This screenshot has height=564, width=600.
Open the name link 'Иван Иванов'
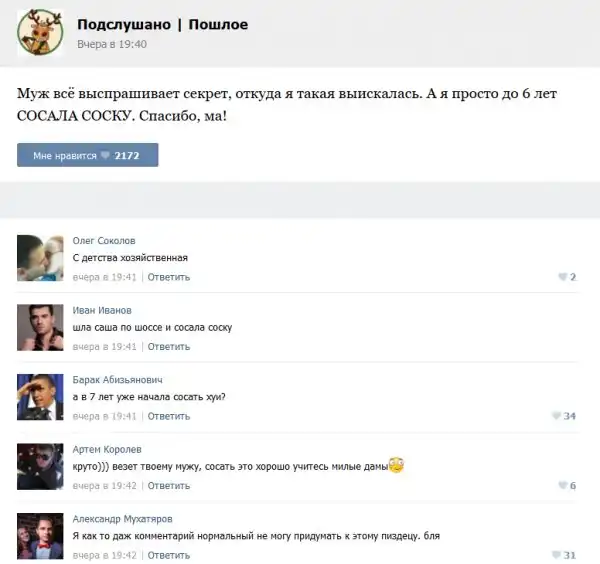point(102,310)
